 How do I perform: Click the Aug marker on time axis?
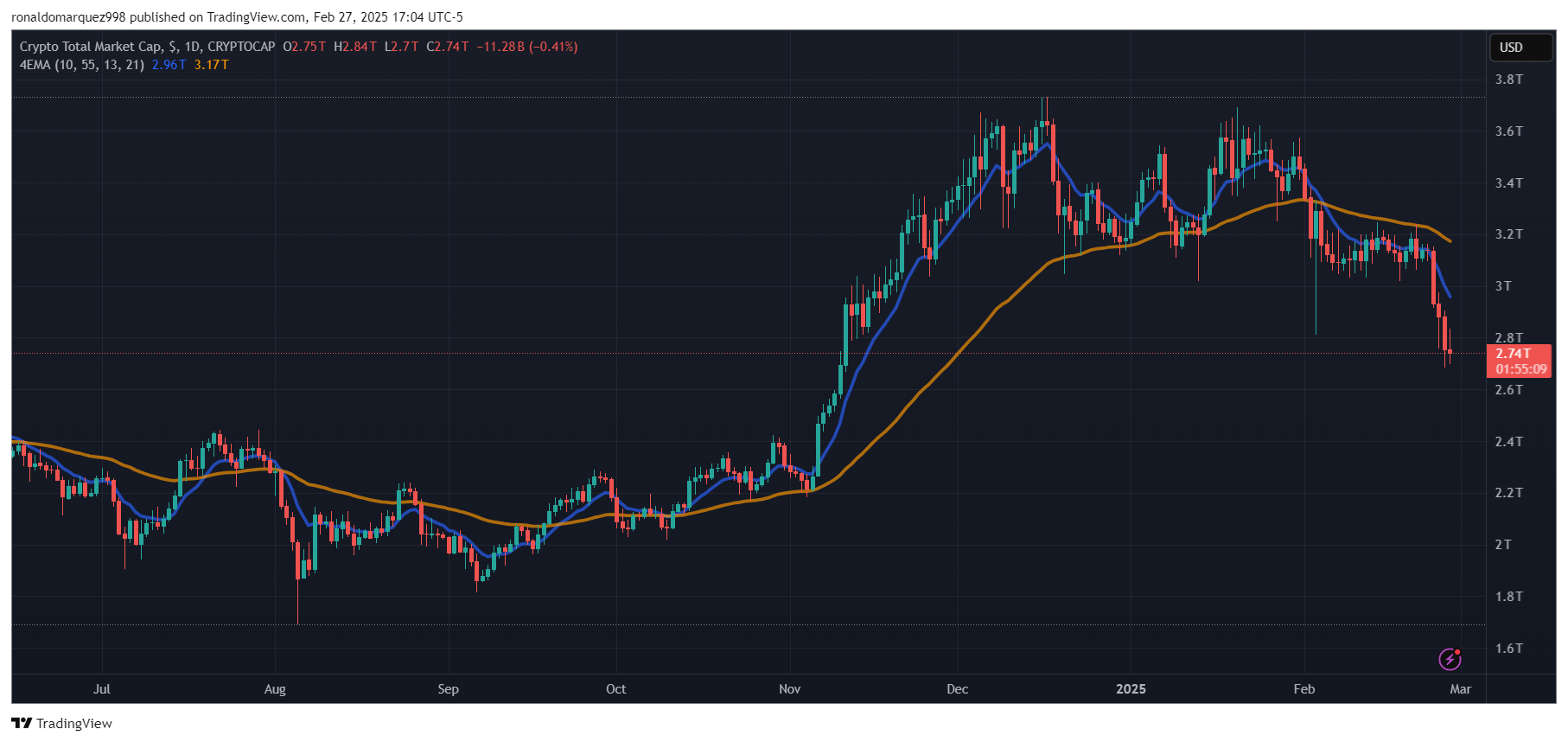(275, 689)
